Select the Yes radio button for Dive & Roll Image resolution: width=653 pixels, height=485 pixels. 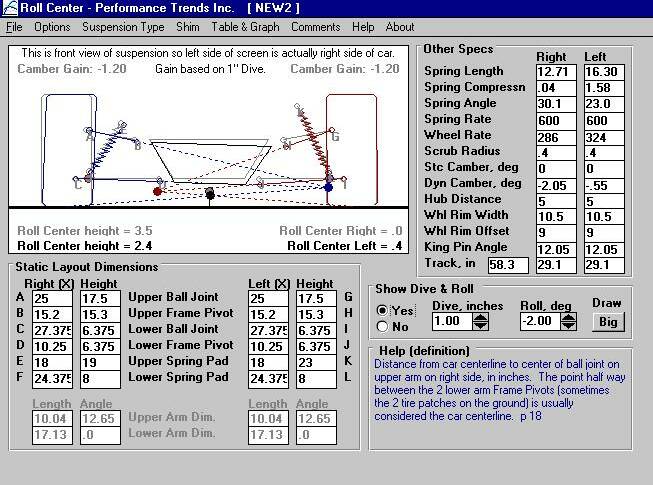382,311
